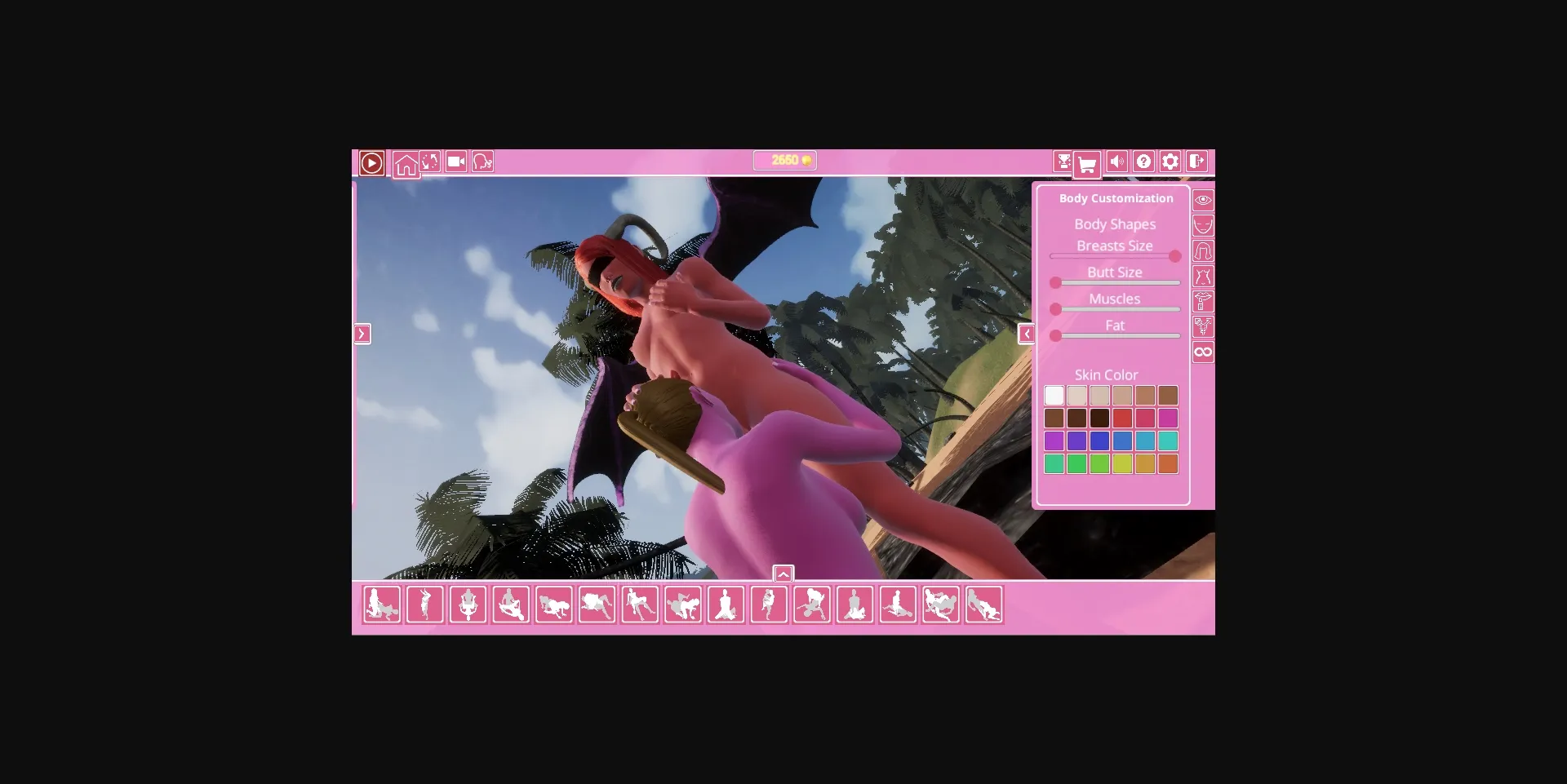Screen dimensions: 1567x784
Task: Click the exit door button
Action: [x=1196, y=162]
